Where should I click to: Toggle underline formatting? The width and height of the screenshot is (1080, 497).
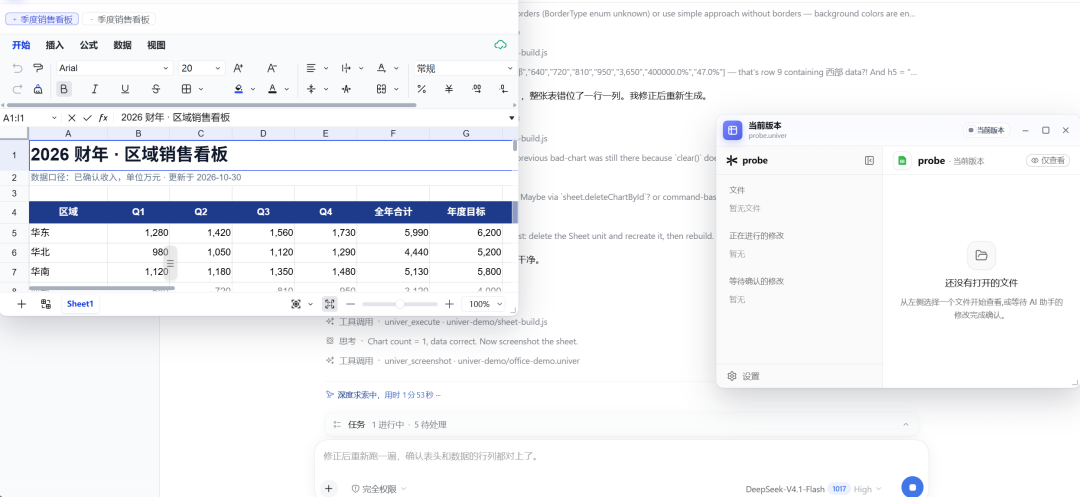(125, 89)
